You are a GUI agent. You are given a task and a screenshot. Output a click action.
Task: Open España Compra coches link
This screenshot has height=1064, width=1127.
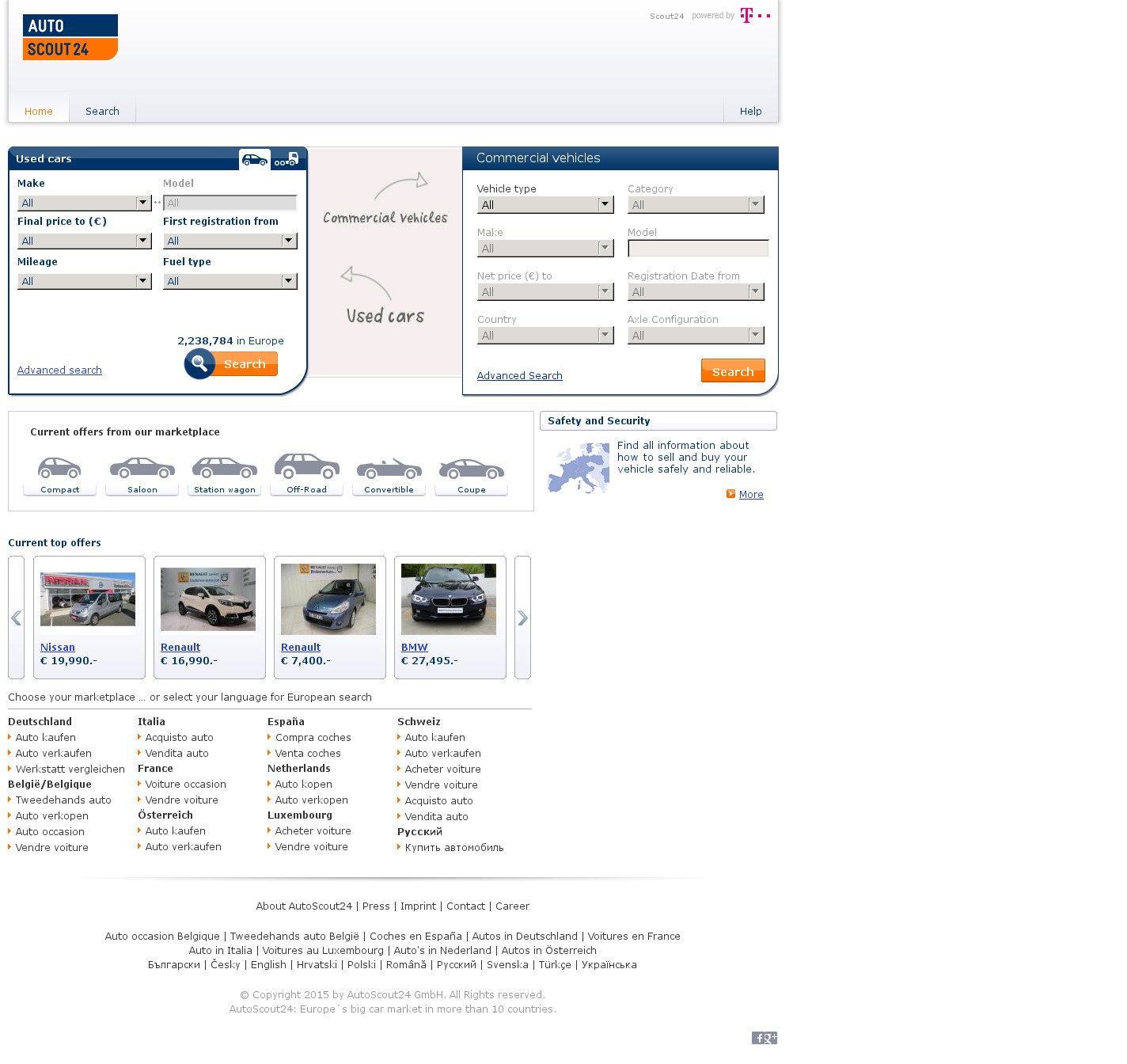[313, 738]
